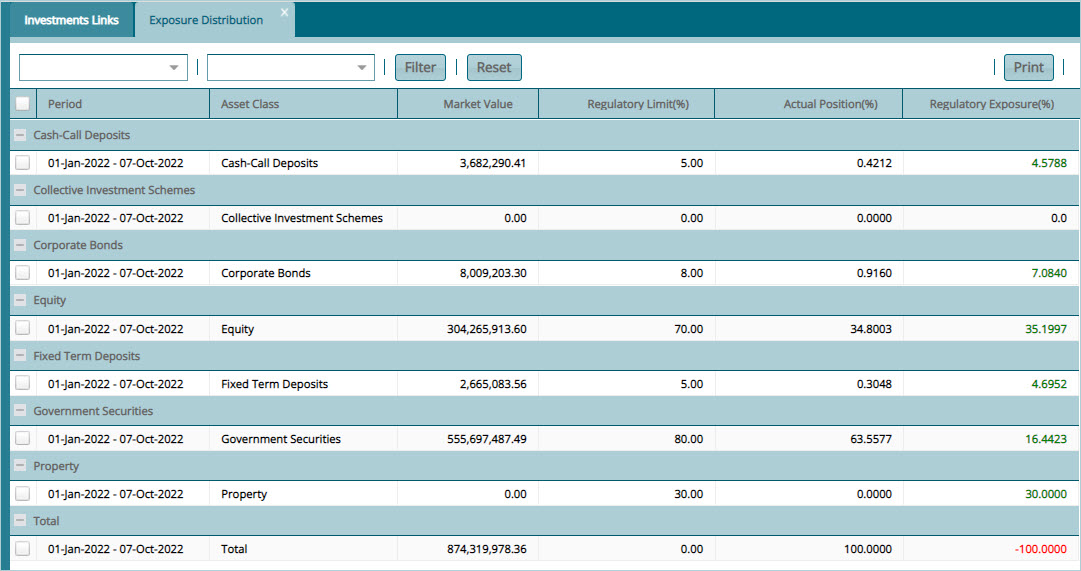1081x571 pixels.
Task: Click actual position value 63.5577
Action: (x=871, y=439)
